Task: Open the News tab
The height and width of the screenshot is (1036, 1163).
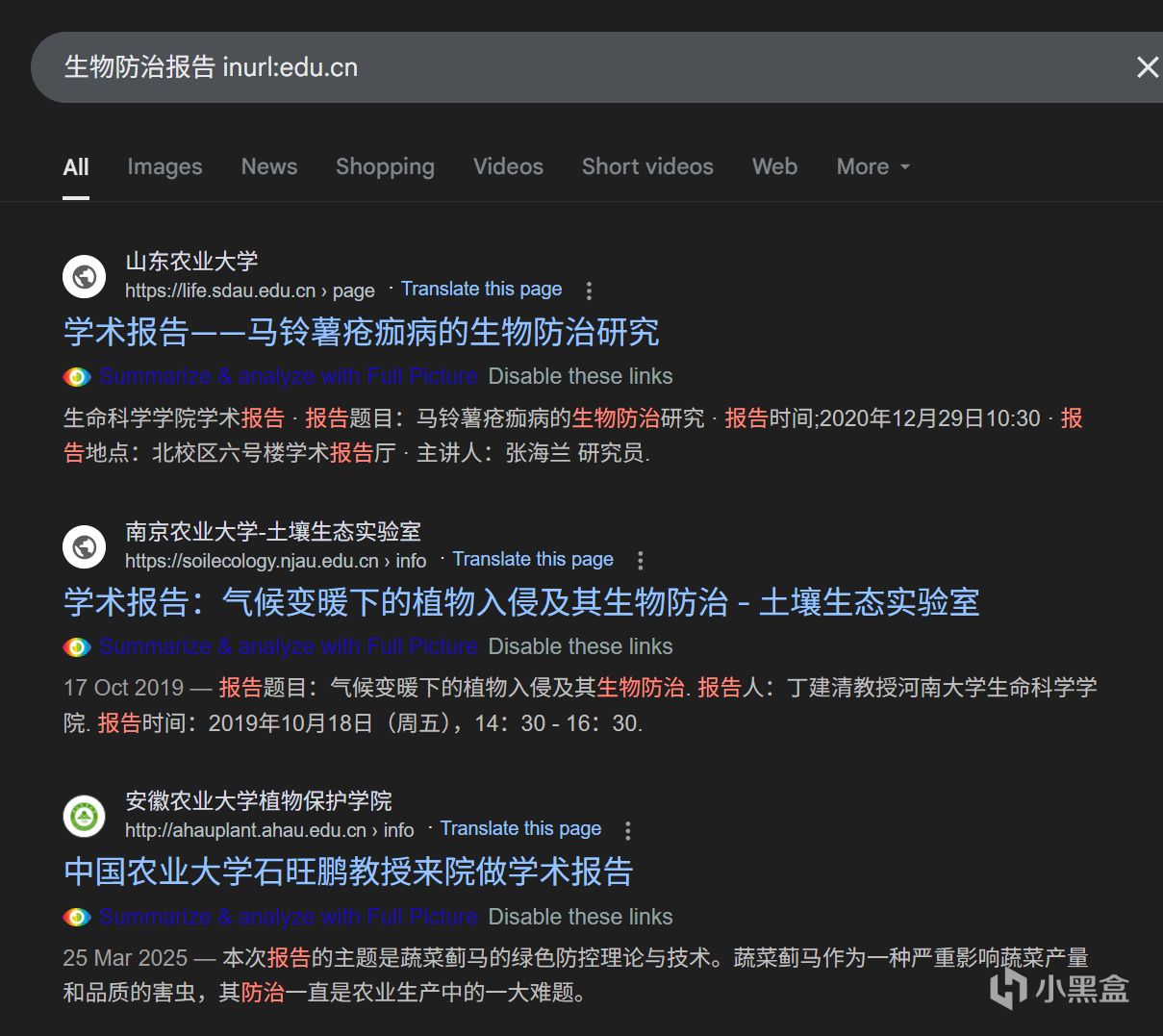Action: coord(269,166)
